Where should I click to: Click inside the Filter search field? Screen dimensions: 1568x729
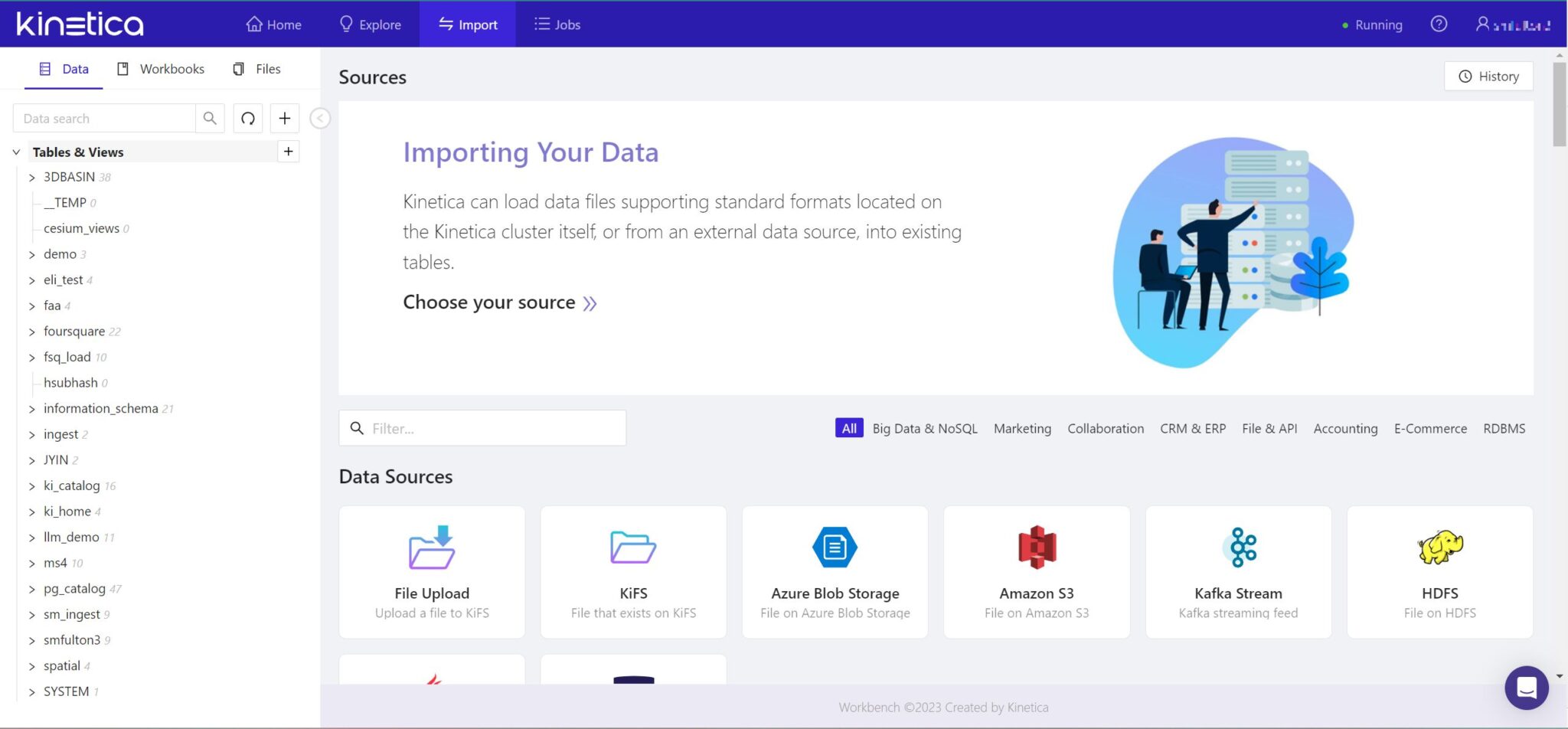[482, 428]
